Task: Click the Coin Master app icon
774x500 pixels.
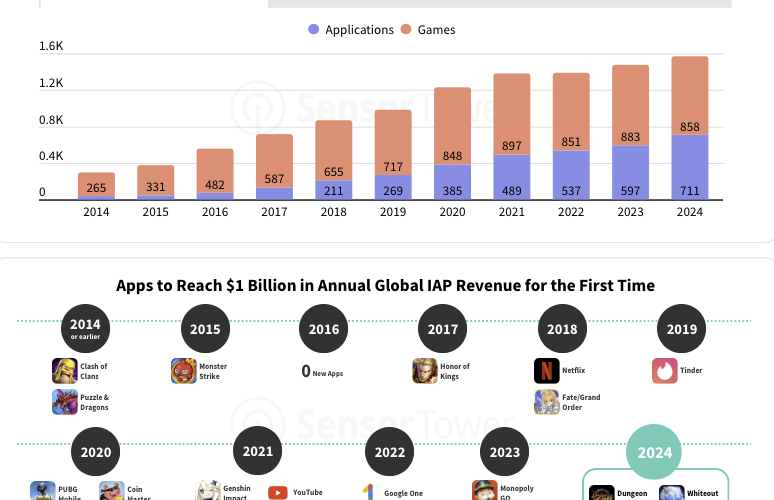Action: (x=112, y=491)
